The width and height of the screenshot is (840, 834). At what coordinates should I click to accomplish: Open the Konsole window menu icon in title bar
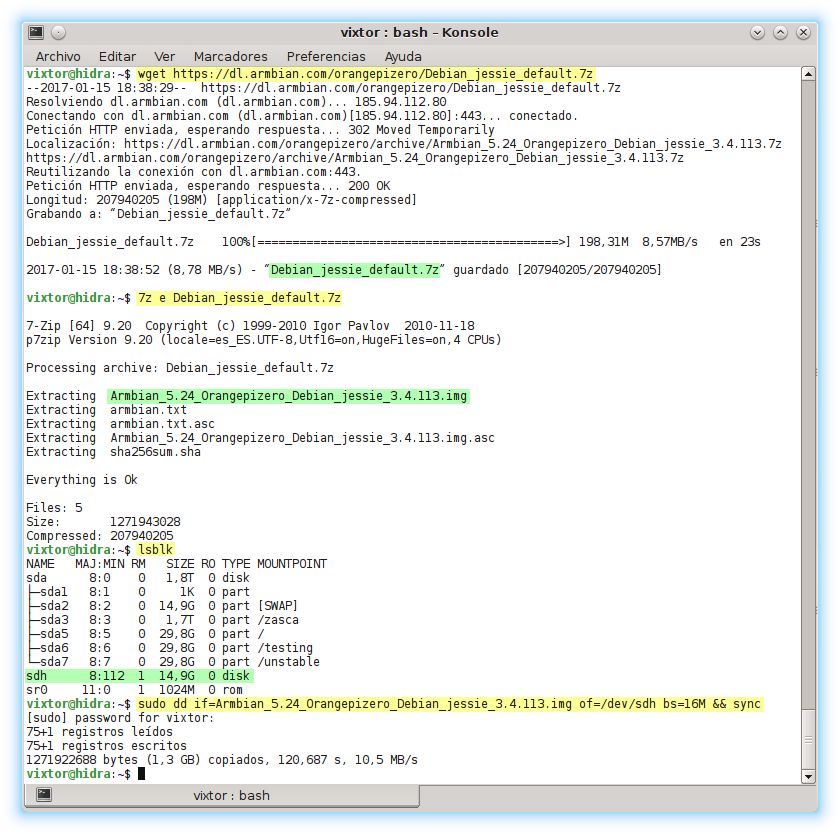36,33
